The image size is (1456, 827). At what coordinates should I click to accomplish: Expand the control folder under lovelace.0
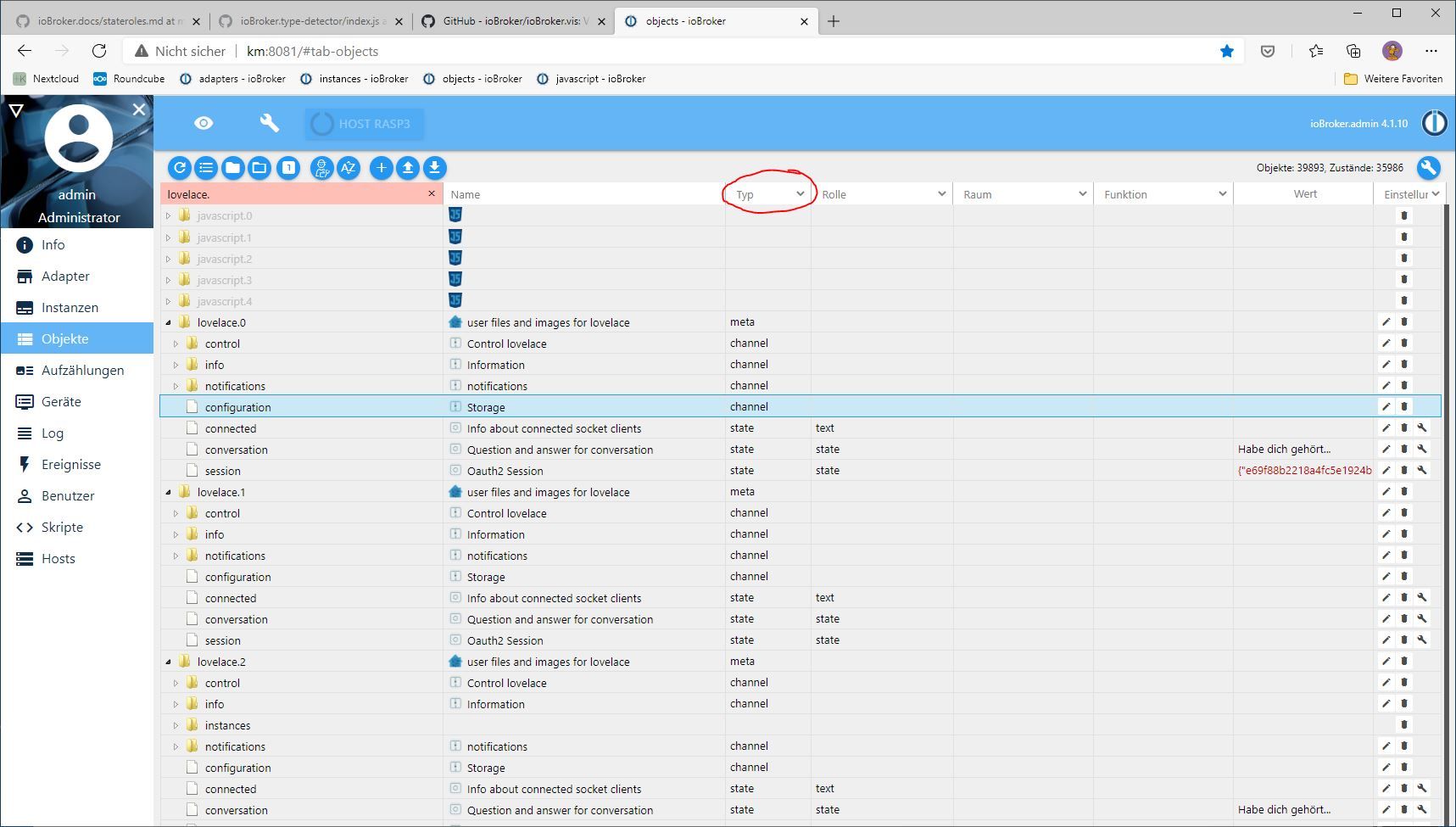[x=176, y=344]
